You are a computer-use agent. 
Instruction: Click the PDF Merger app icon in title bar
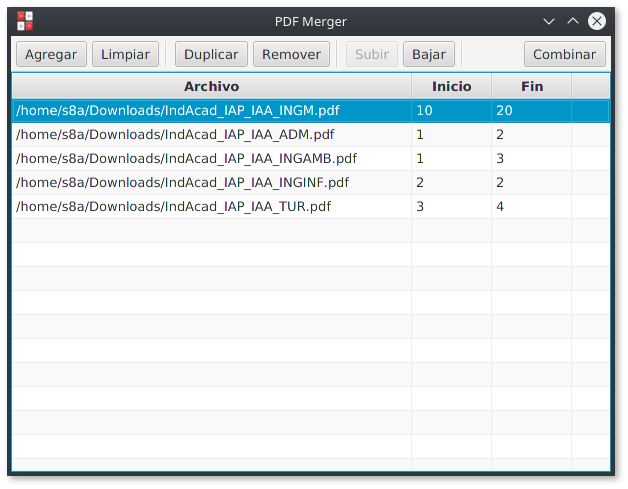click(26, 21)
